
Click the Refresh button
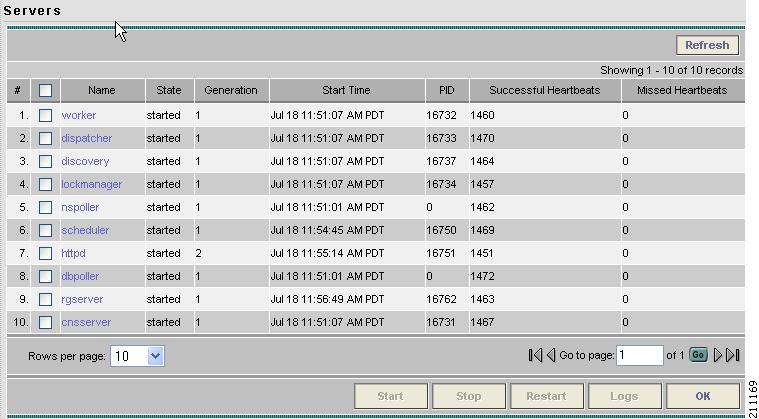tap(707, 45)
